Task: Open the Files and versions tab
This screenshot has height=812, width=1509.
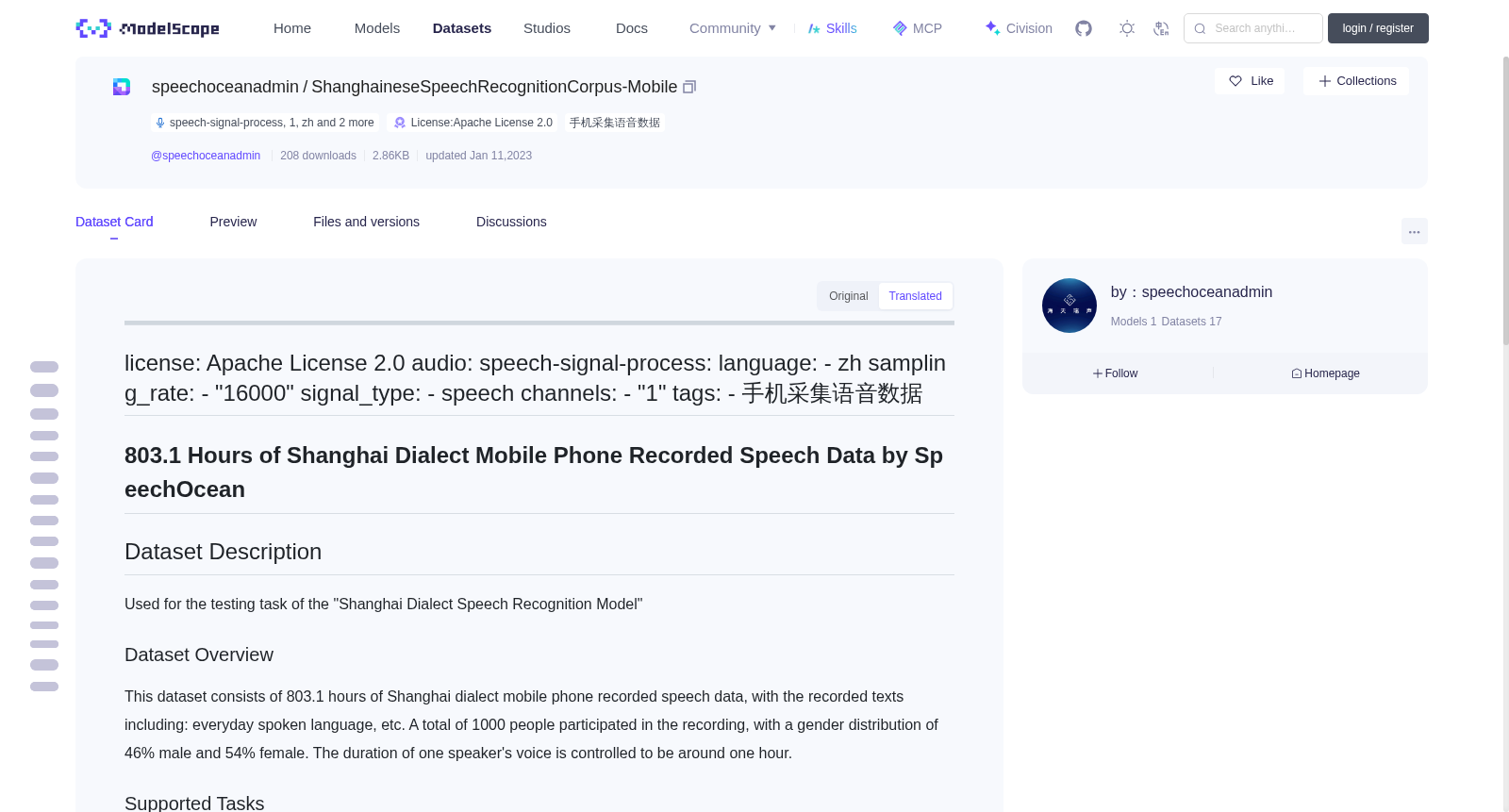Action: click(366, 222)
